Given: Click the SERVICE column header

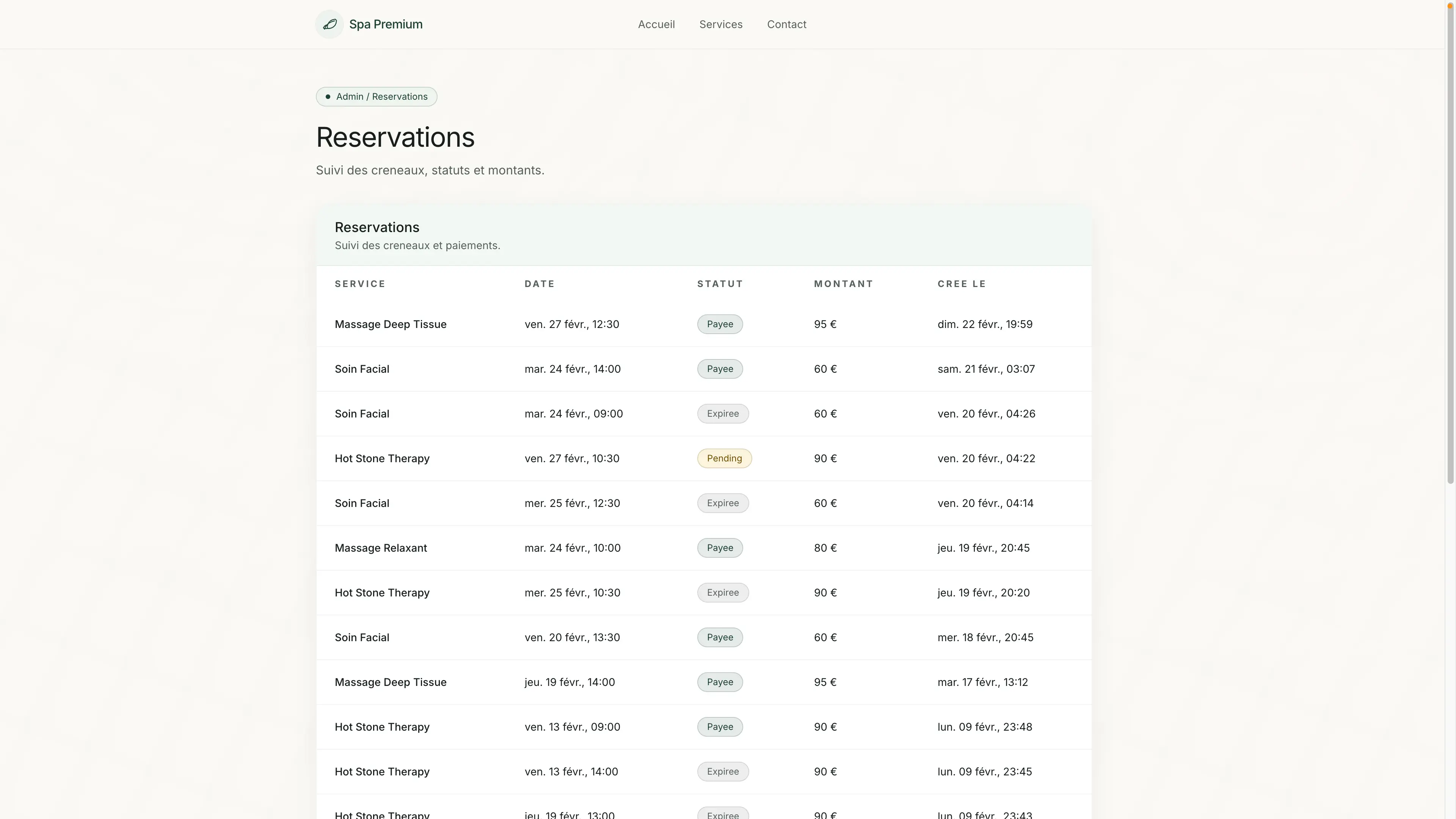Looking at the screenshot, I should (359, 284).
